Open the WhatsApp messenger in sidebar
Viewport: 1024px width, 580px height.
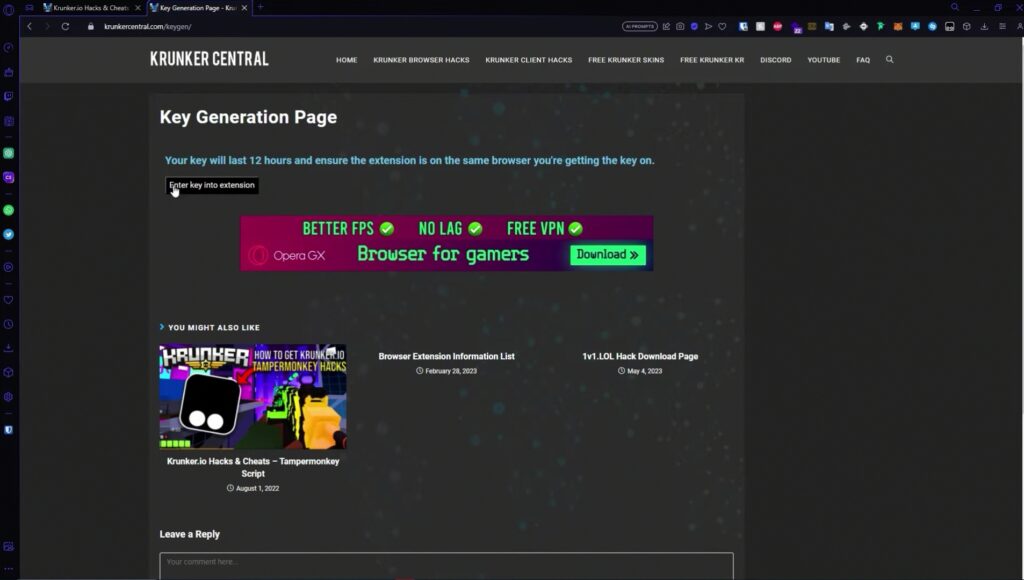pyautogui.click(x=8, y=210)
